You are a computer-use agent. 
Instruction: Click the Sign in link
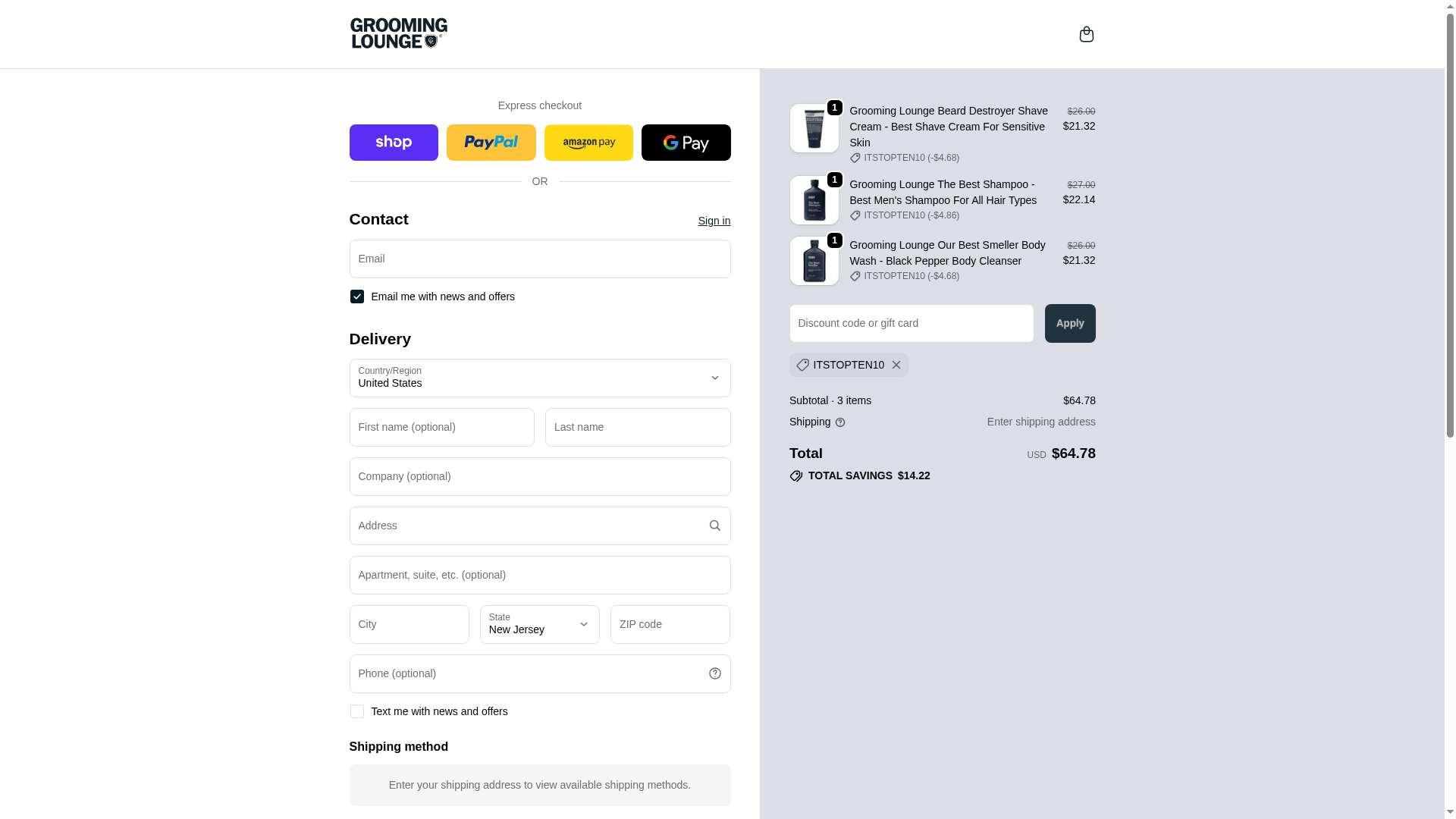714,221
